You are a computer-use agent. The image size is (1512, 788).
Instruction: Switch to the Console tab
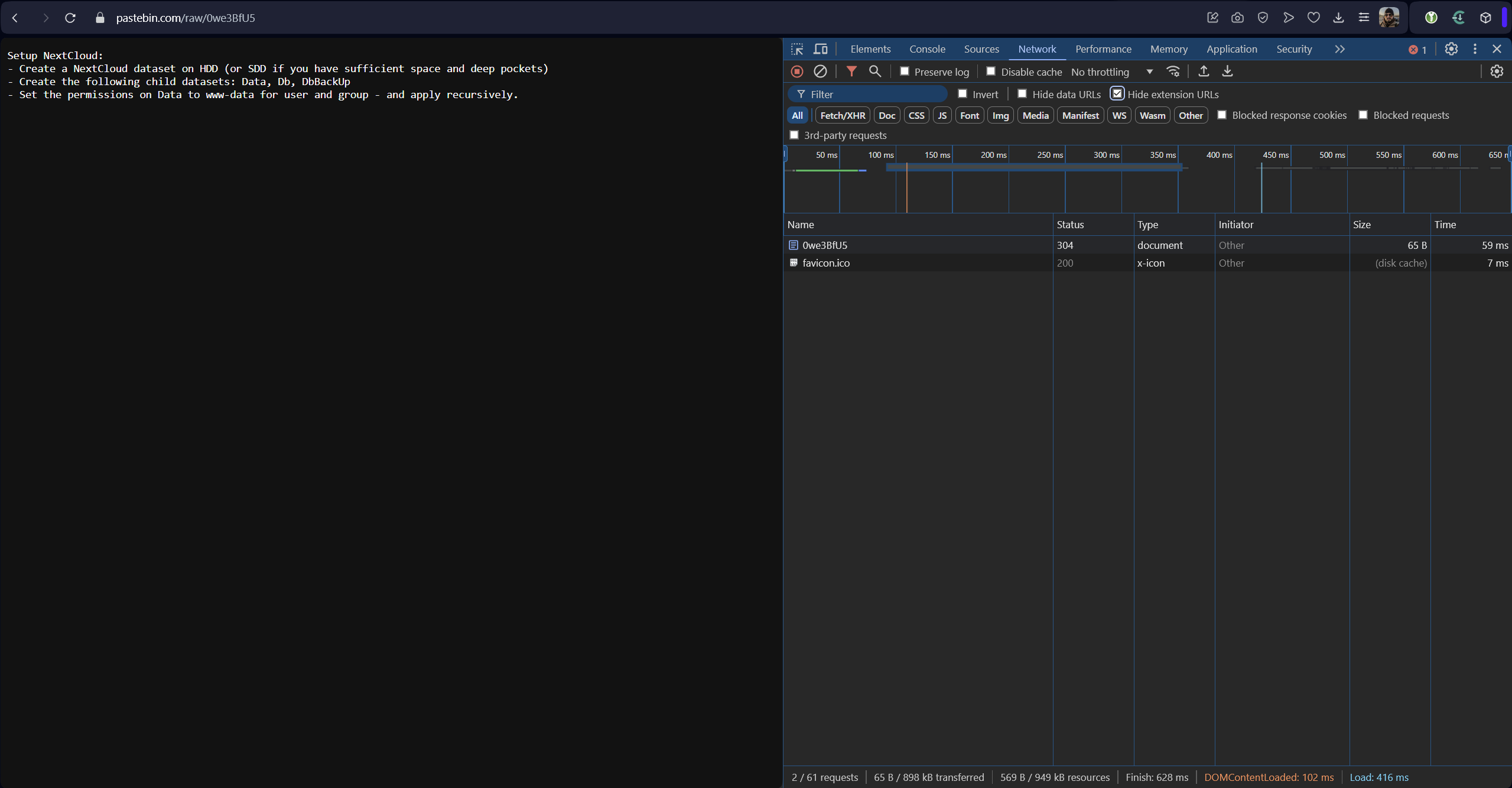click(927, 49)
